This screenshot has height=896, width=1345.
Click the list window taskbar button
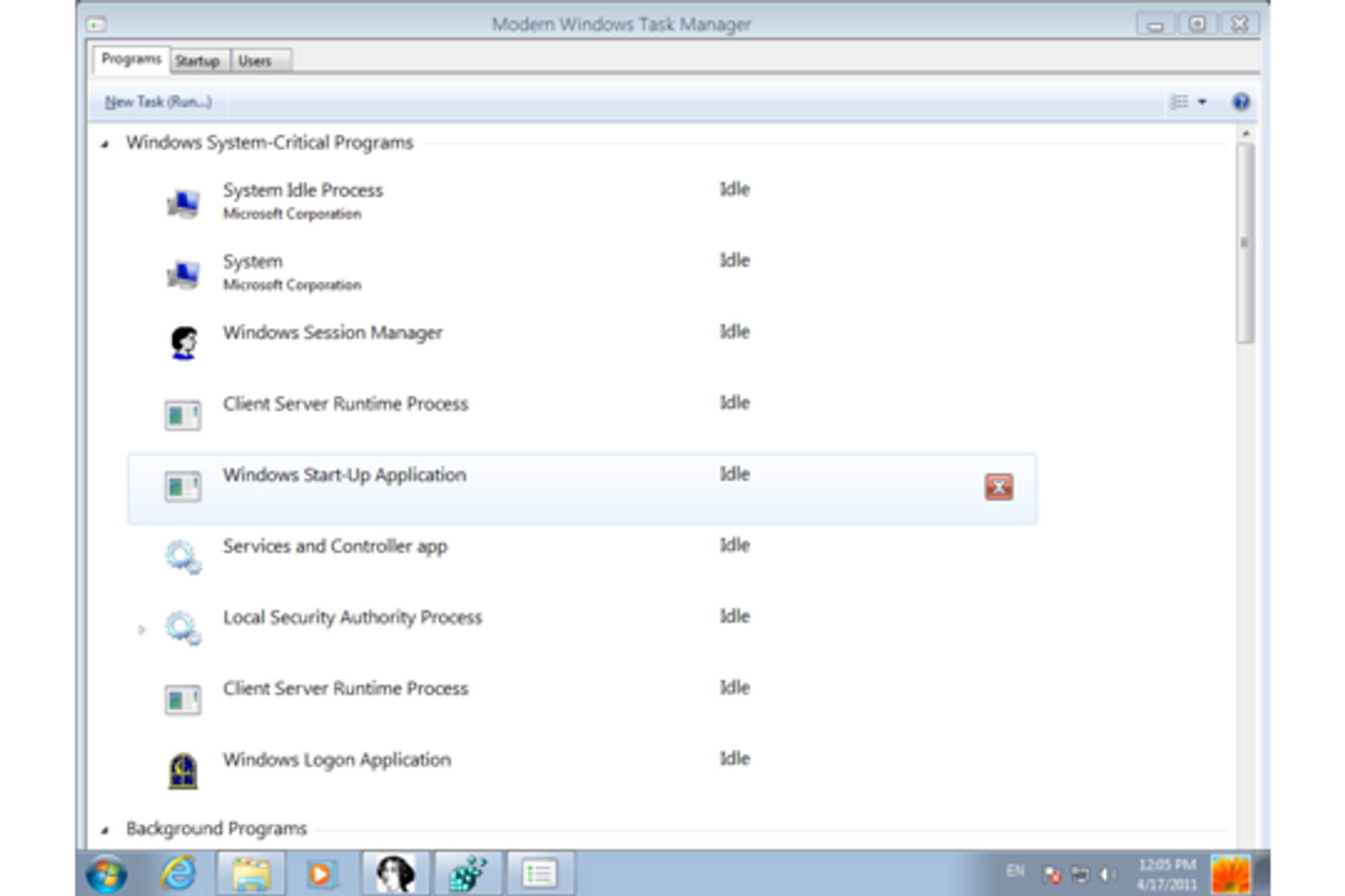click(x=540, y=874)
